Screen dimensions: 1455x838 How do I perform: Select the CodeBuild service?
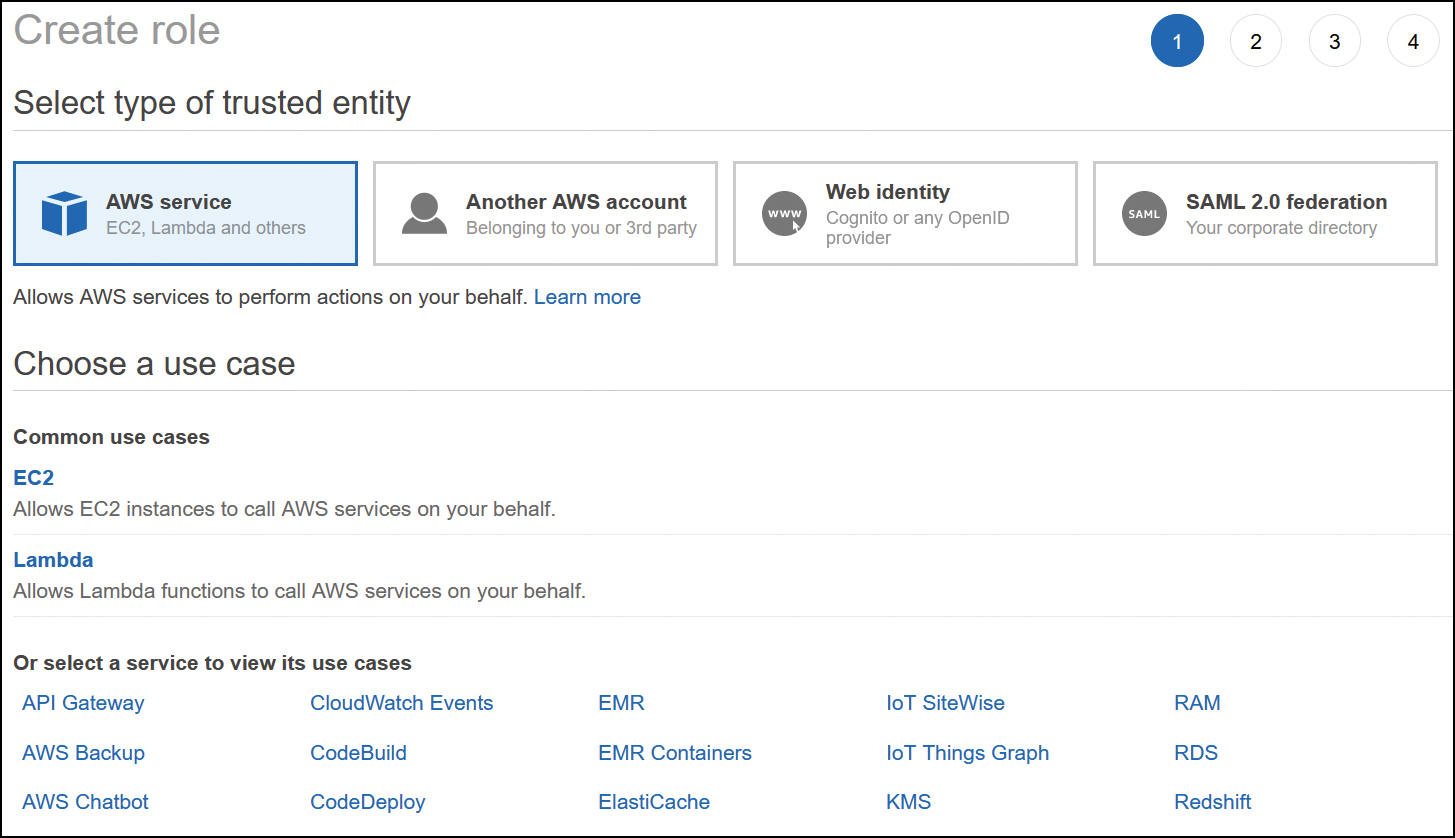click(358, 753)
